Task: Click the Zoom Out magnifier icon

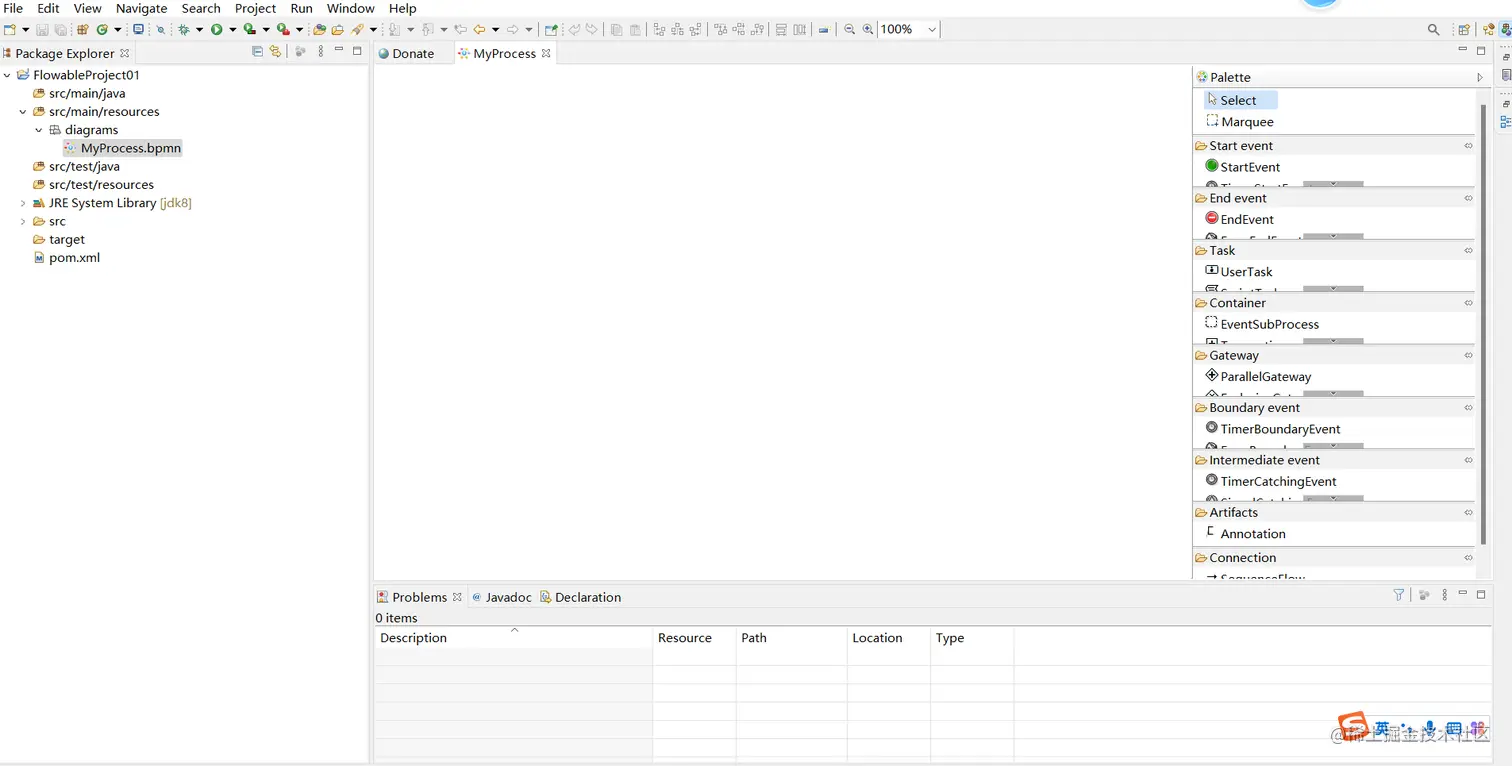Action: [849, 30]
